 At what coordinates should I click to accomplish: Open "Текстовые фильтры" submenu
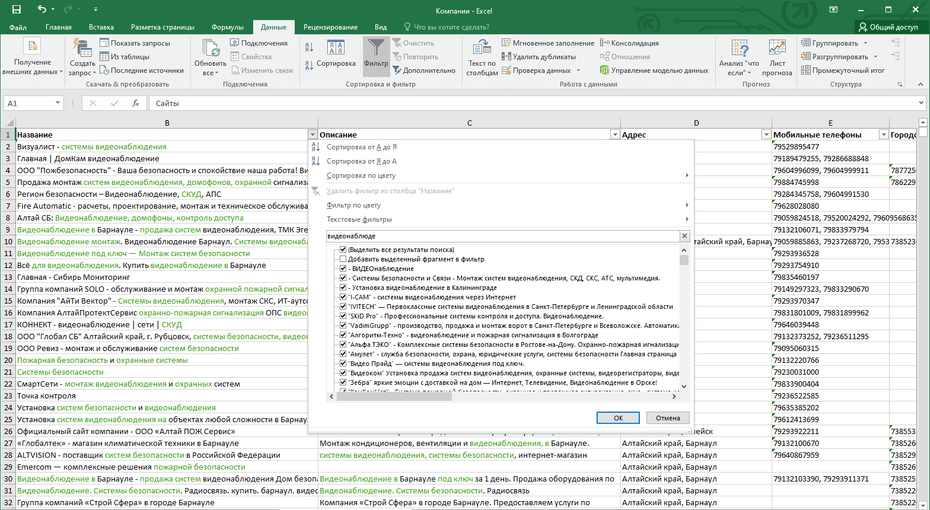(x=501, y=219)
